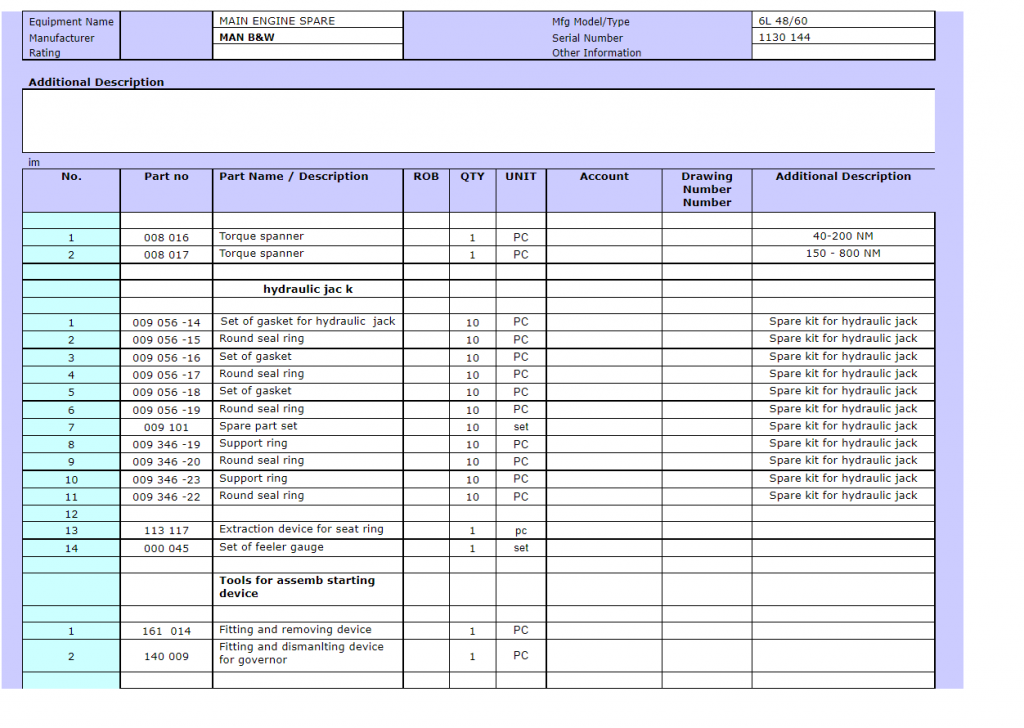Click the 150 - 800 NM description cell
Image resolution: width=1024 pixels, height=728 pixels.
point(842,254)
